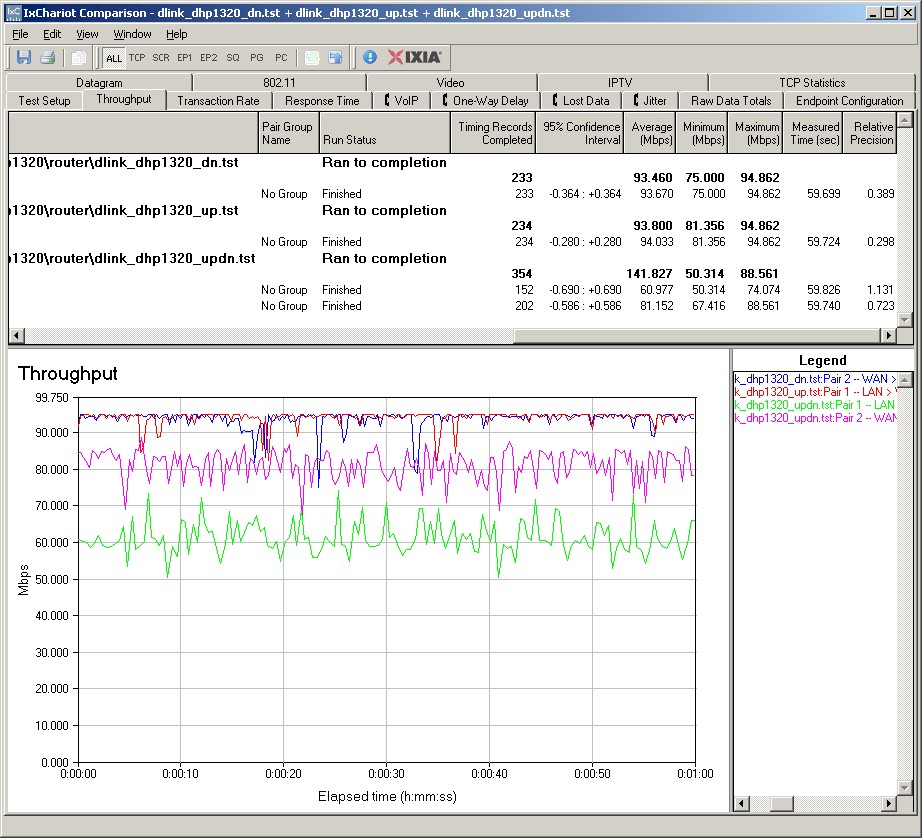The width and height of the screenshot is (922, 838).
Task: Open the Lost Data tab
Action: point(581,101)
